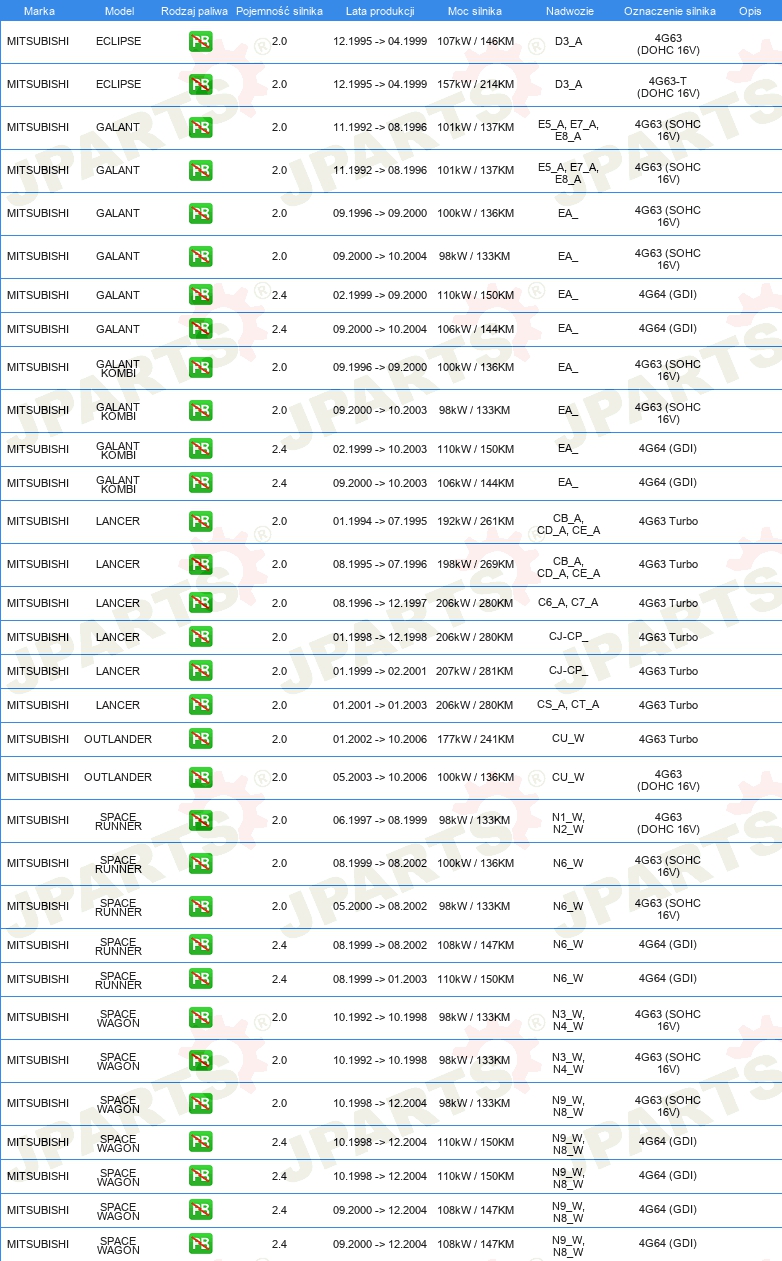Select production years 01.1999 -> 02.2001
This screenshot has width=782, height=1261.
(x=380, y=671)
